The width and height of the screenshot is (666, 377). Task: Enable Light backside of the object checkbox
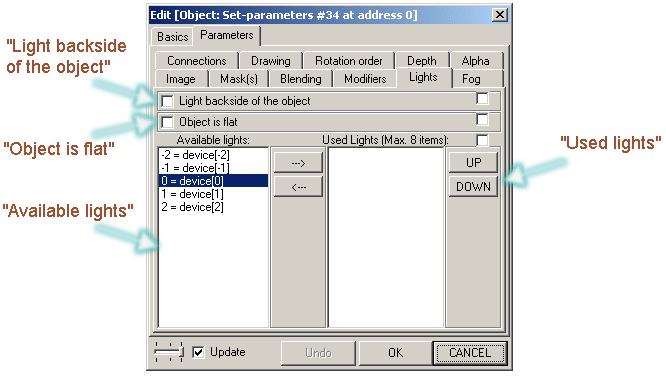[x=168, y=101]
